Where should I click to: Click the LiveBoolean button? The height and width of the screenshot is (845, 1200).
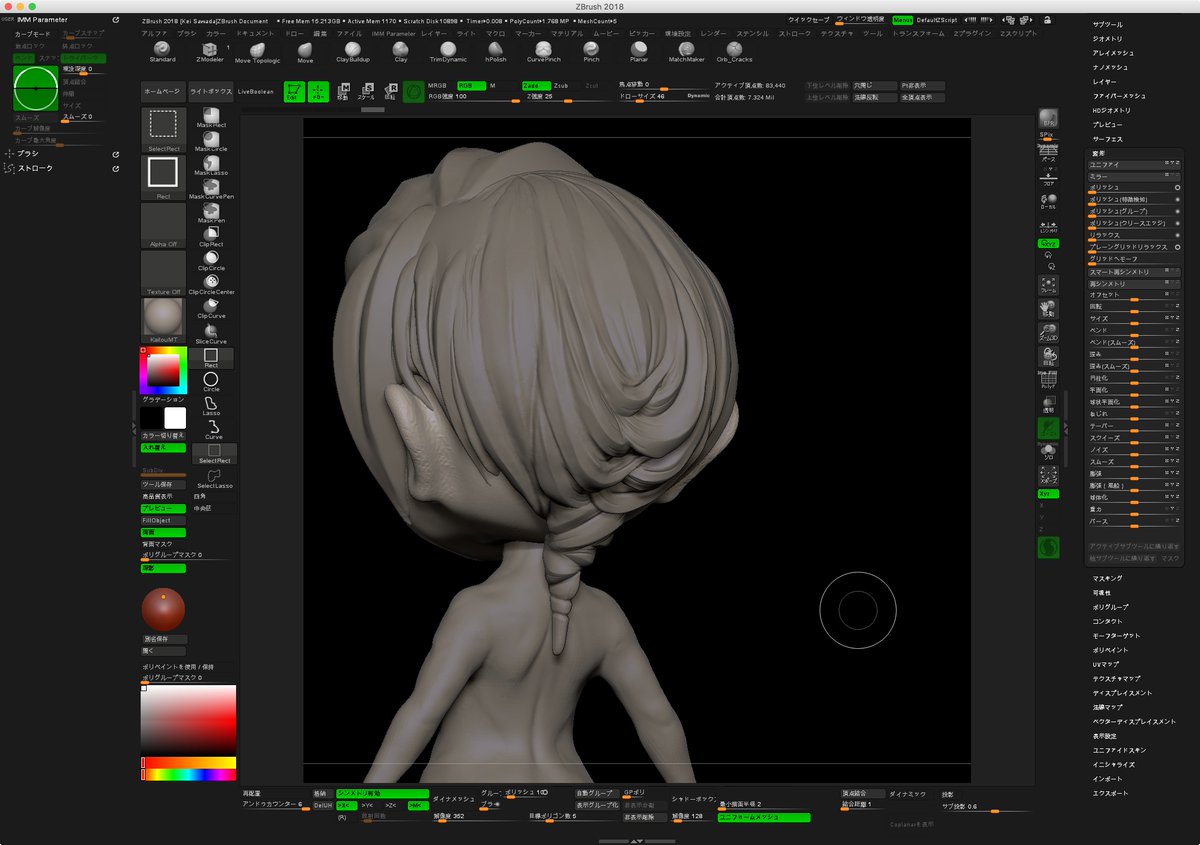(x=256, y=91)
